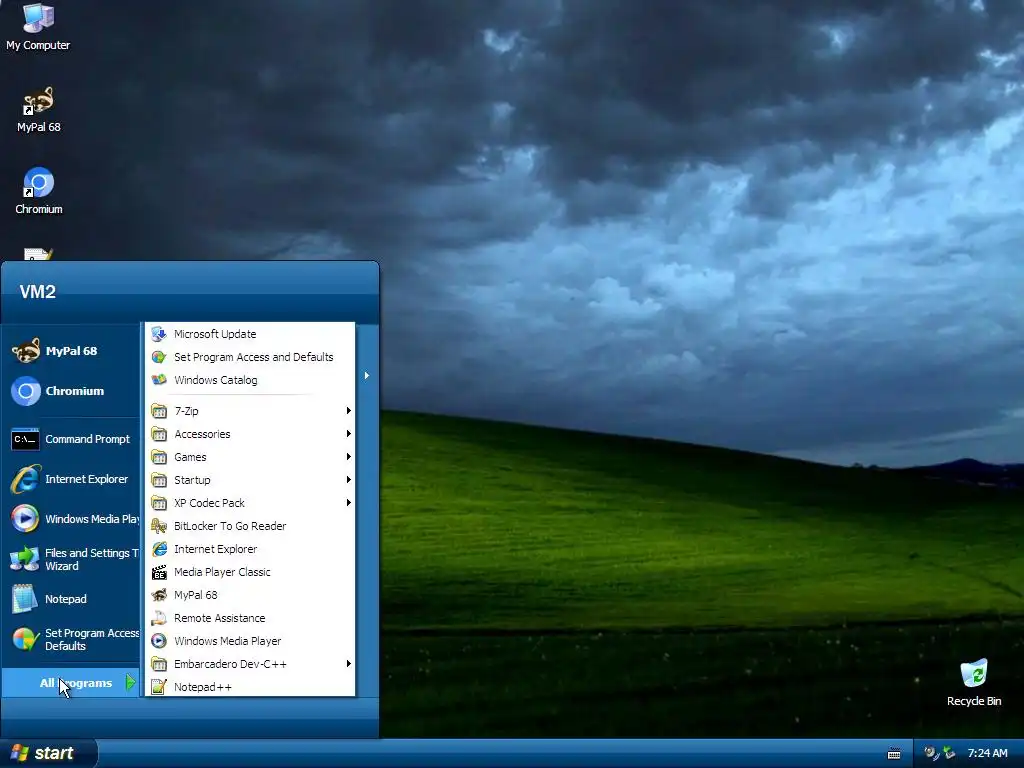The image size is (1024, 768).
Task: Launch Windows Media Player from All Programs list
Action: pos(250,641)
